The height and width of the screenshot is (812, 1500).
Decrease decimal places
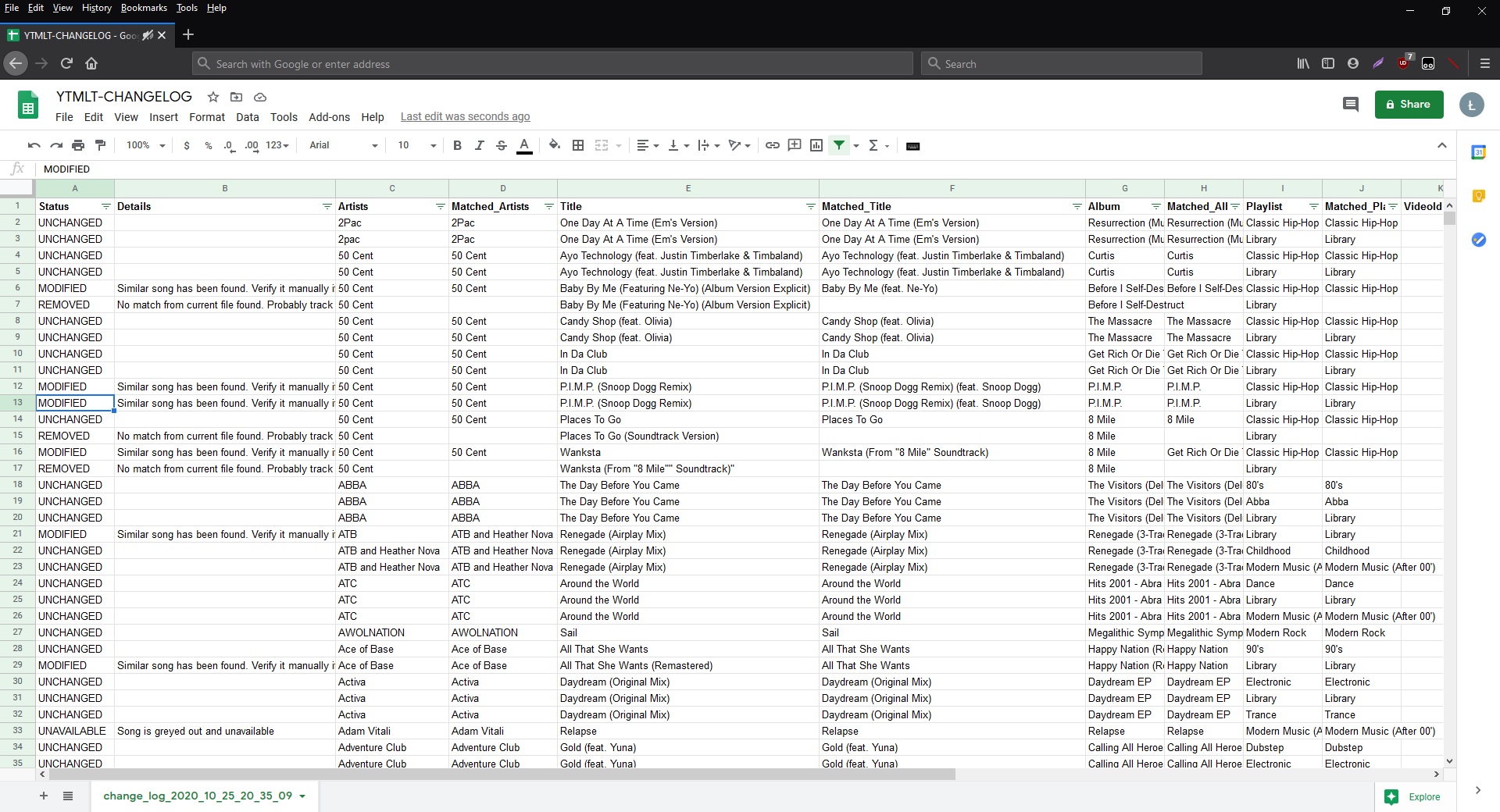[x=229, y=145]
